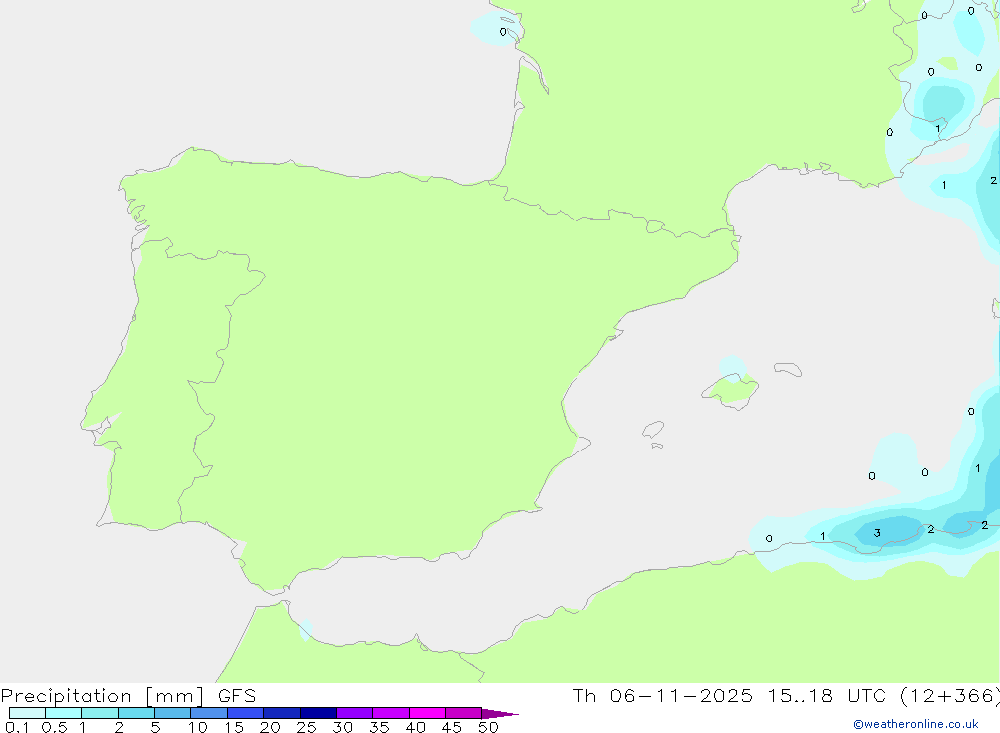Click the Mallorca island outline on the map

pos(731,390)
